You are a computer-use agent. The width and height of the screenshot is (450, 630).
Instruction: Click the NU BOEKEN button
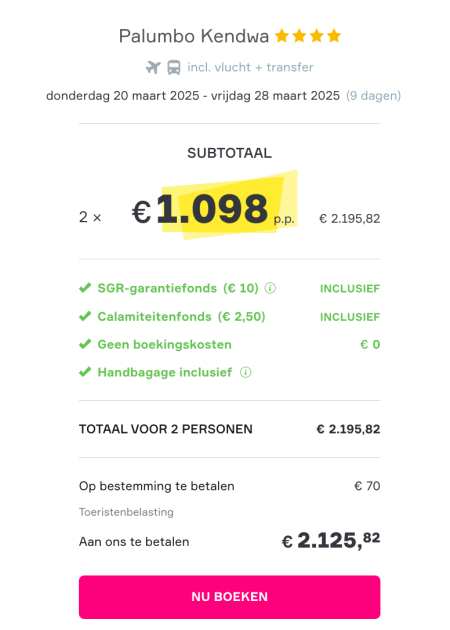click(229, 597)
